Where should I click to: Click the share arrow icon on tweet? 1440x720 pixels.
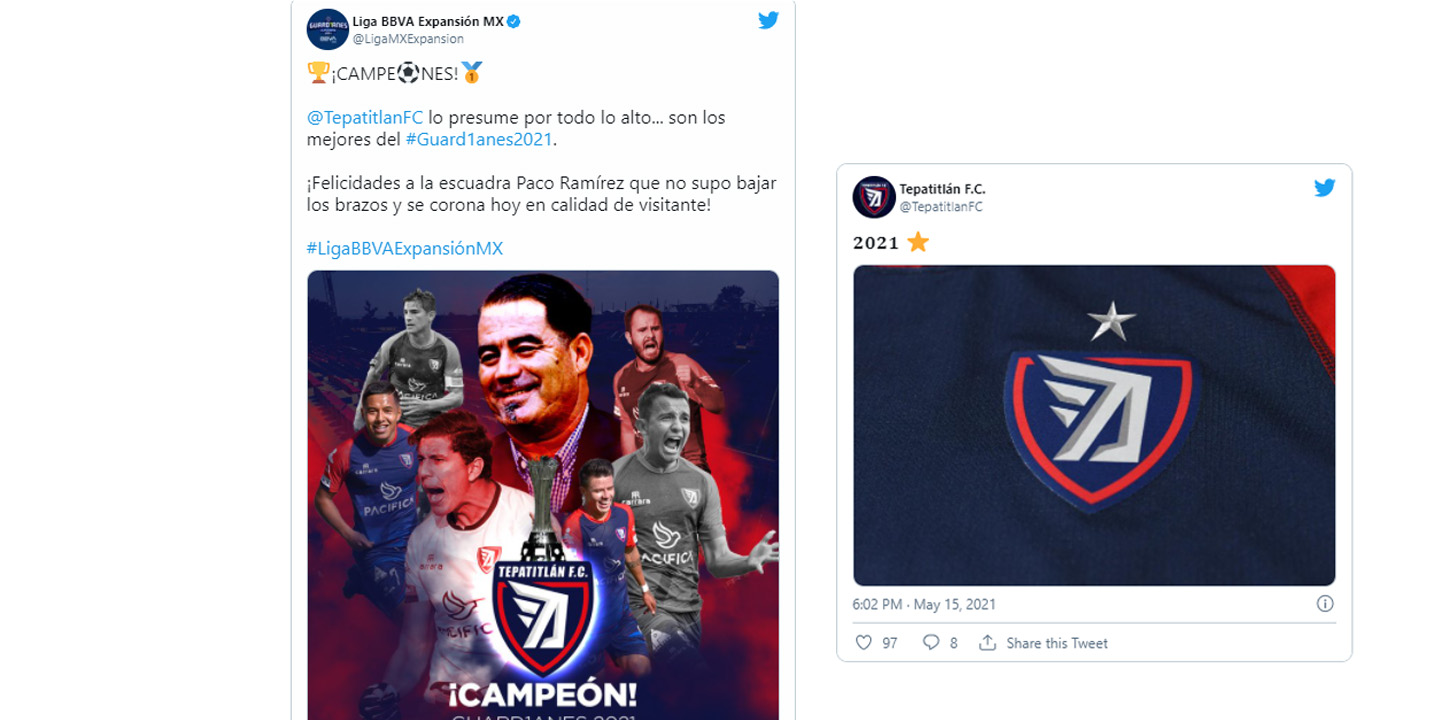click(x=987, y=643)
